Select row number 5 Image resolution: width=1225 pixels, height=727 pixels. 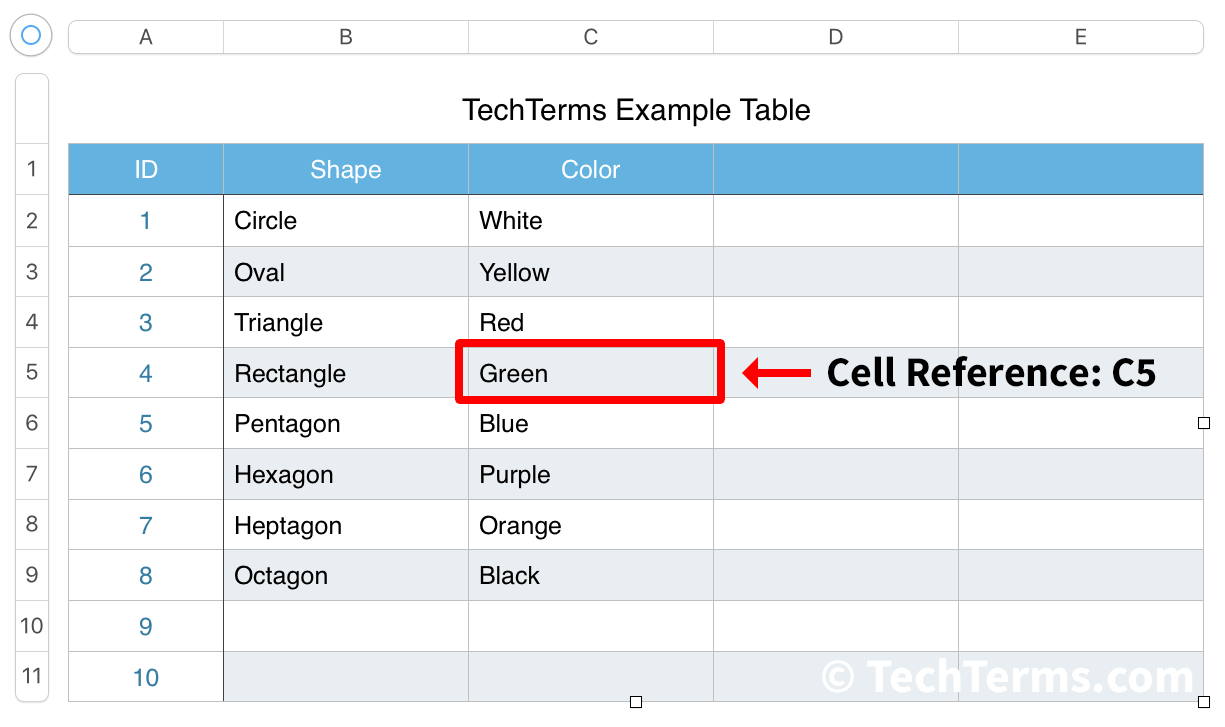(x=31, y=372)
